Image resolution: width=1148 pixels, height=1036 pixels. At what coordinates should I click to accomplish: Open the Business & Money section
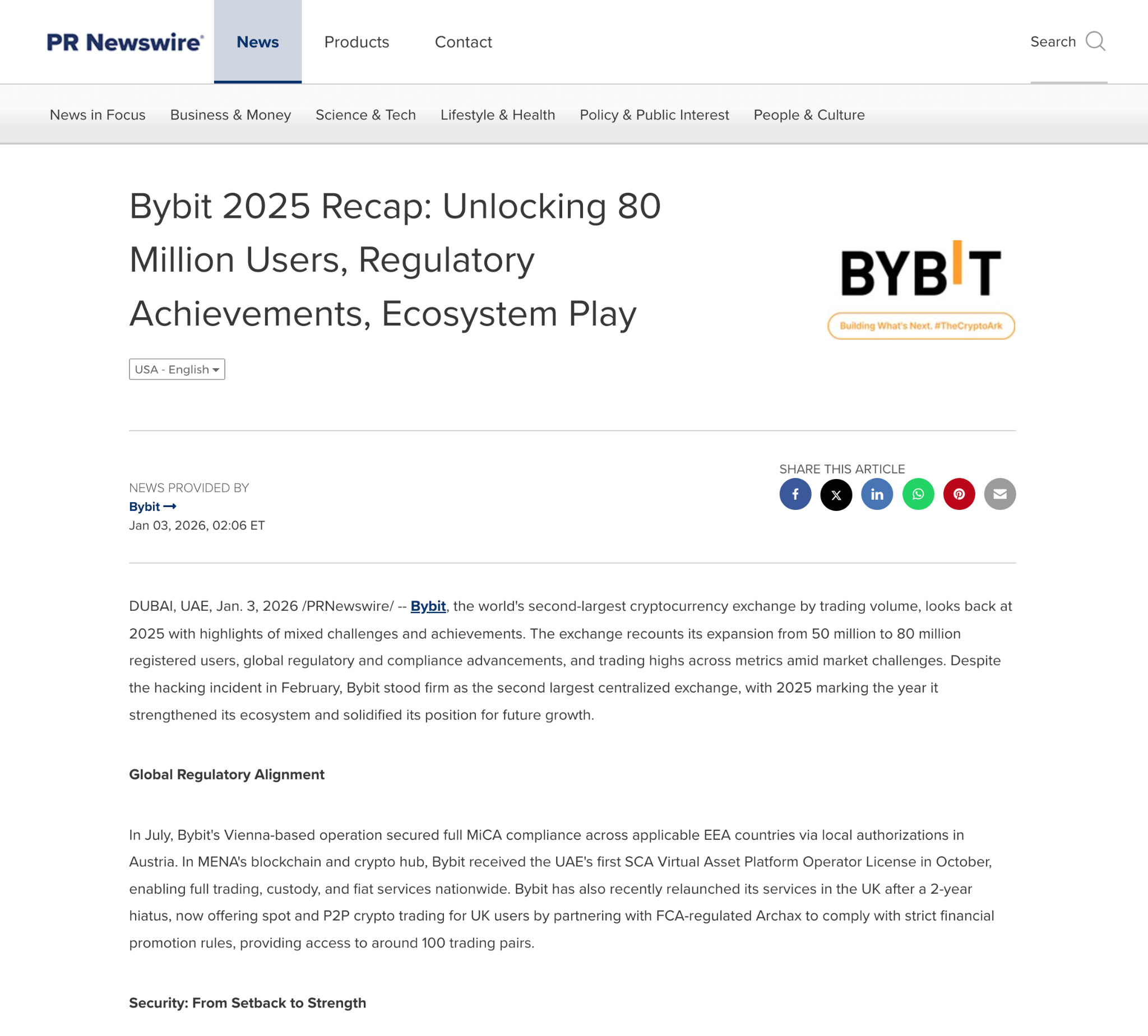coord(230,114)
